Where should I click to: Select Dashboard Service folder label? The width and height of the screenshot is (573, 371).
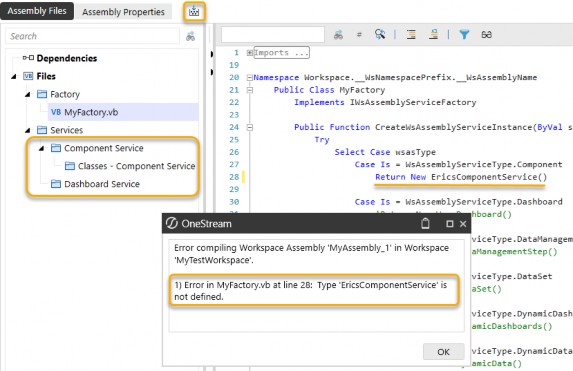[x=102, y=184]
